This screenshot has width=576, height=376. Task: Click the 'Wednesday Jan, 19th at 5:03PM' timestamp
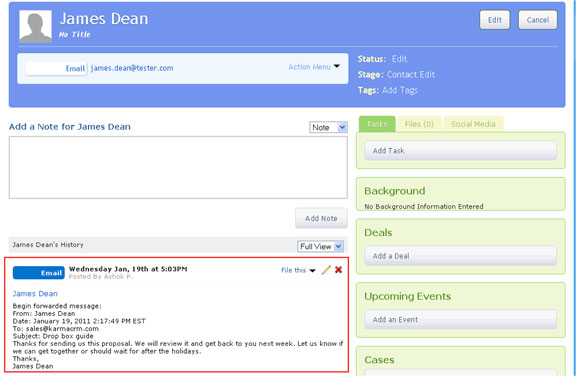coord(128,269)
